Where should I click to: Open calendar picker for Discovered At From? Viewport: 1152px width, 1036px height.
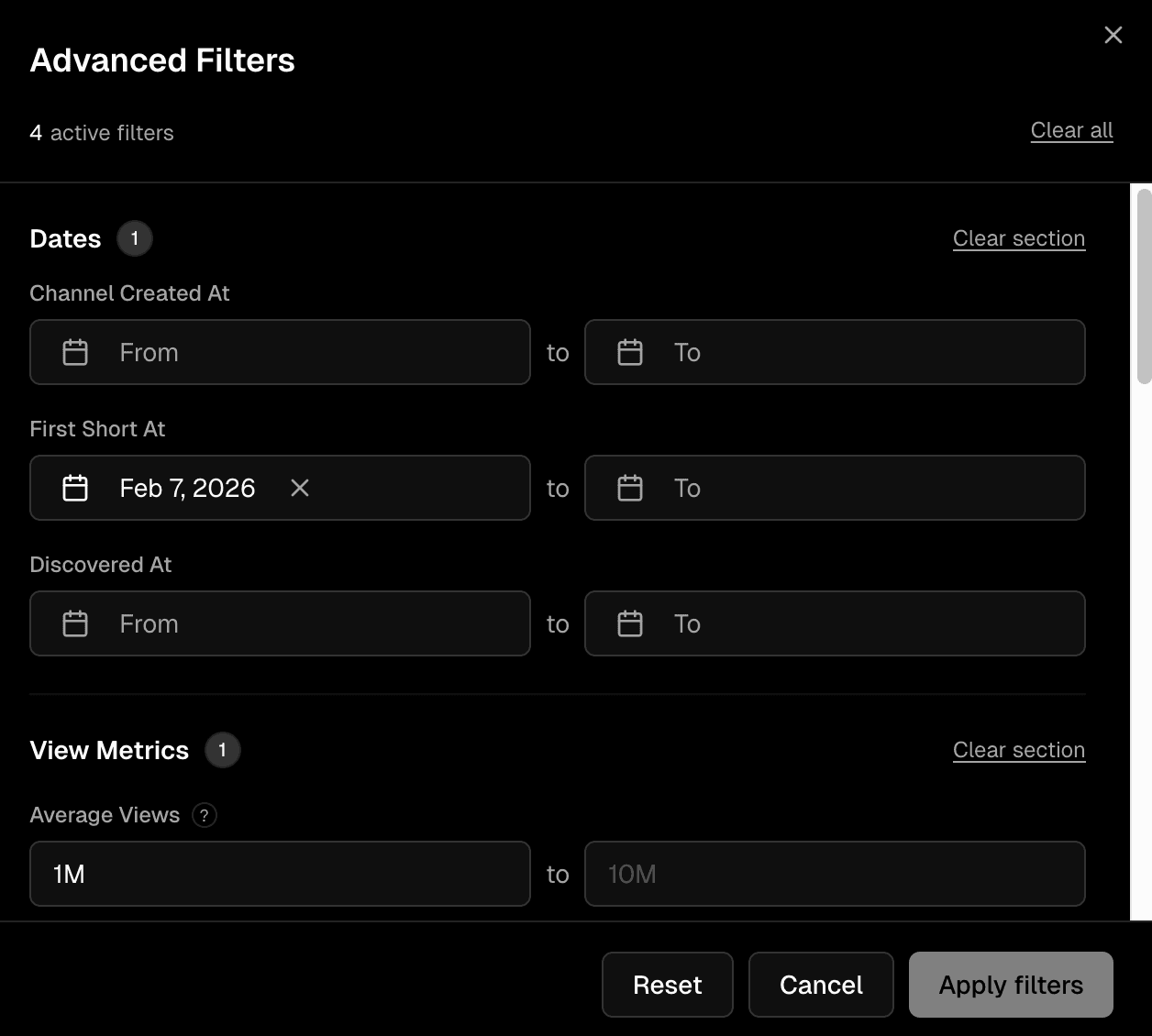pyautogui.click(x=76, y=623)
